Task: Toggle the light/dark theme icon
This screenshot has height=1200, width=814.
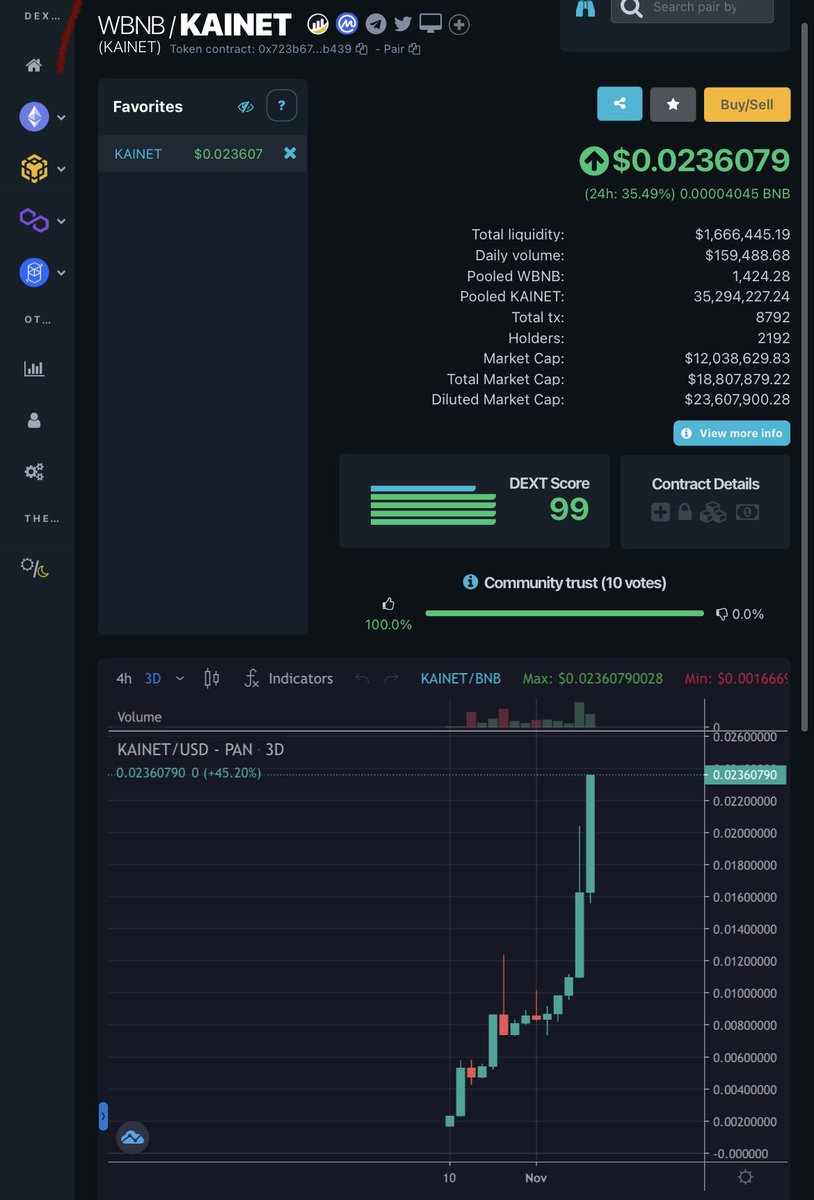Action: pyautogui.click(x=34, y=567)
